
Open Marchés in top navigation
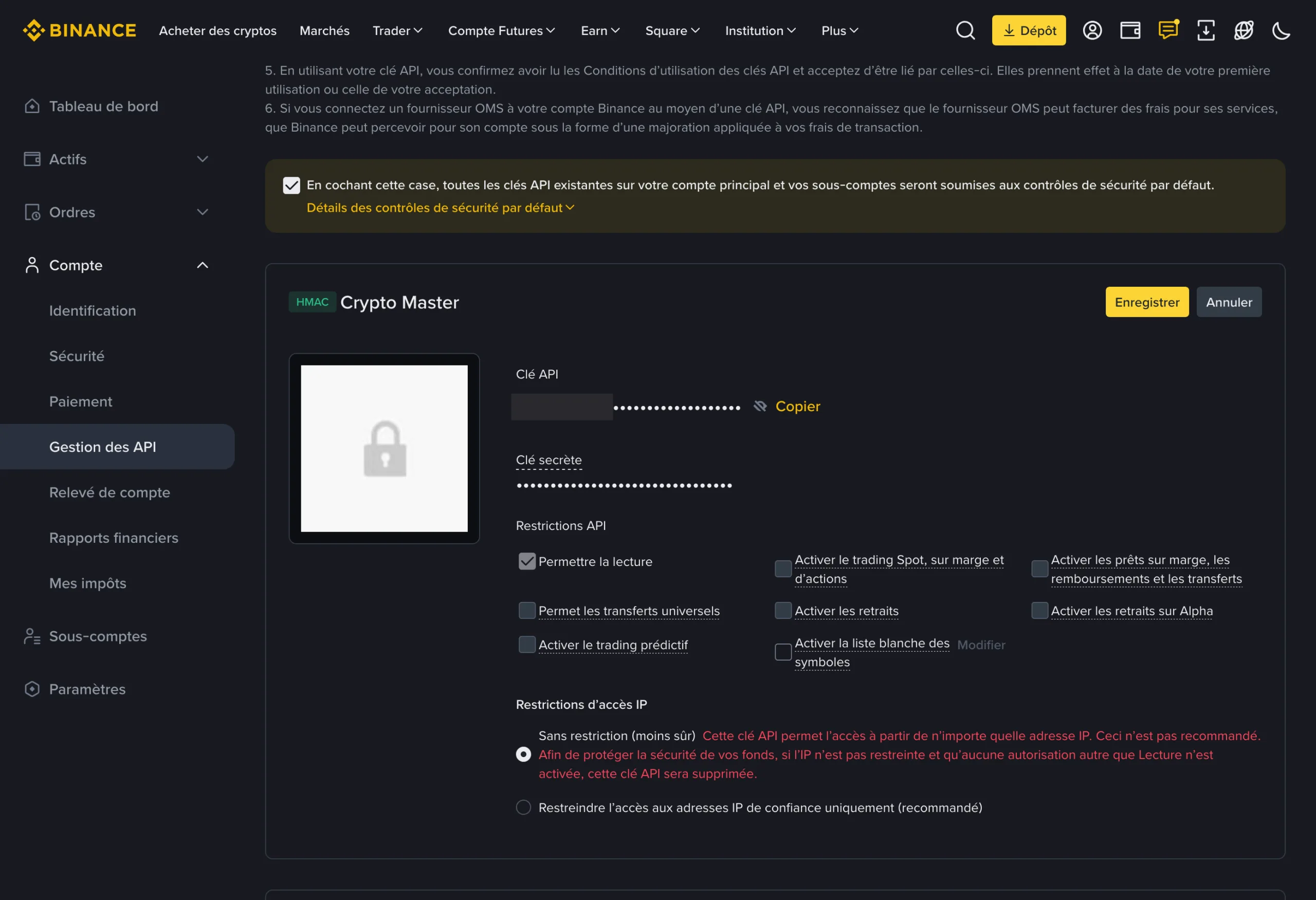tap(324, 30)
